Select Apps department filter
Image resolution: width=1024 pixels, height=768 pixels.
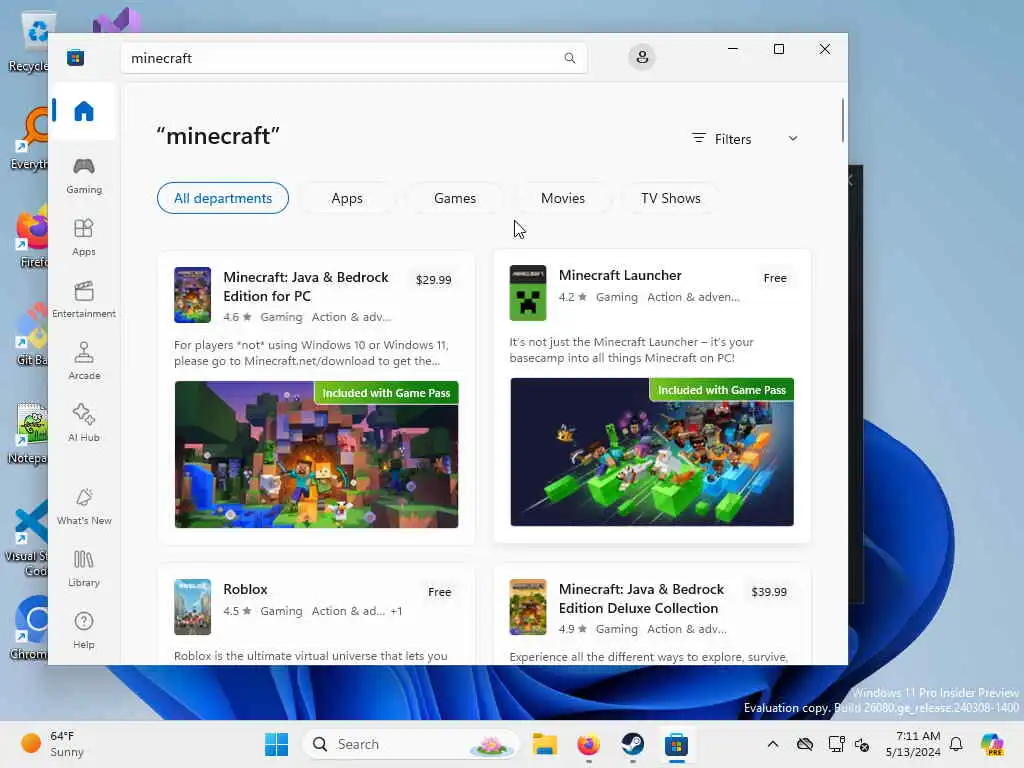pos(347,198)
